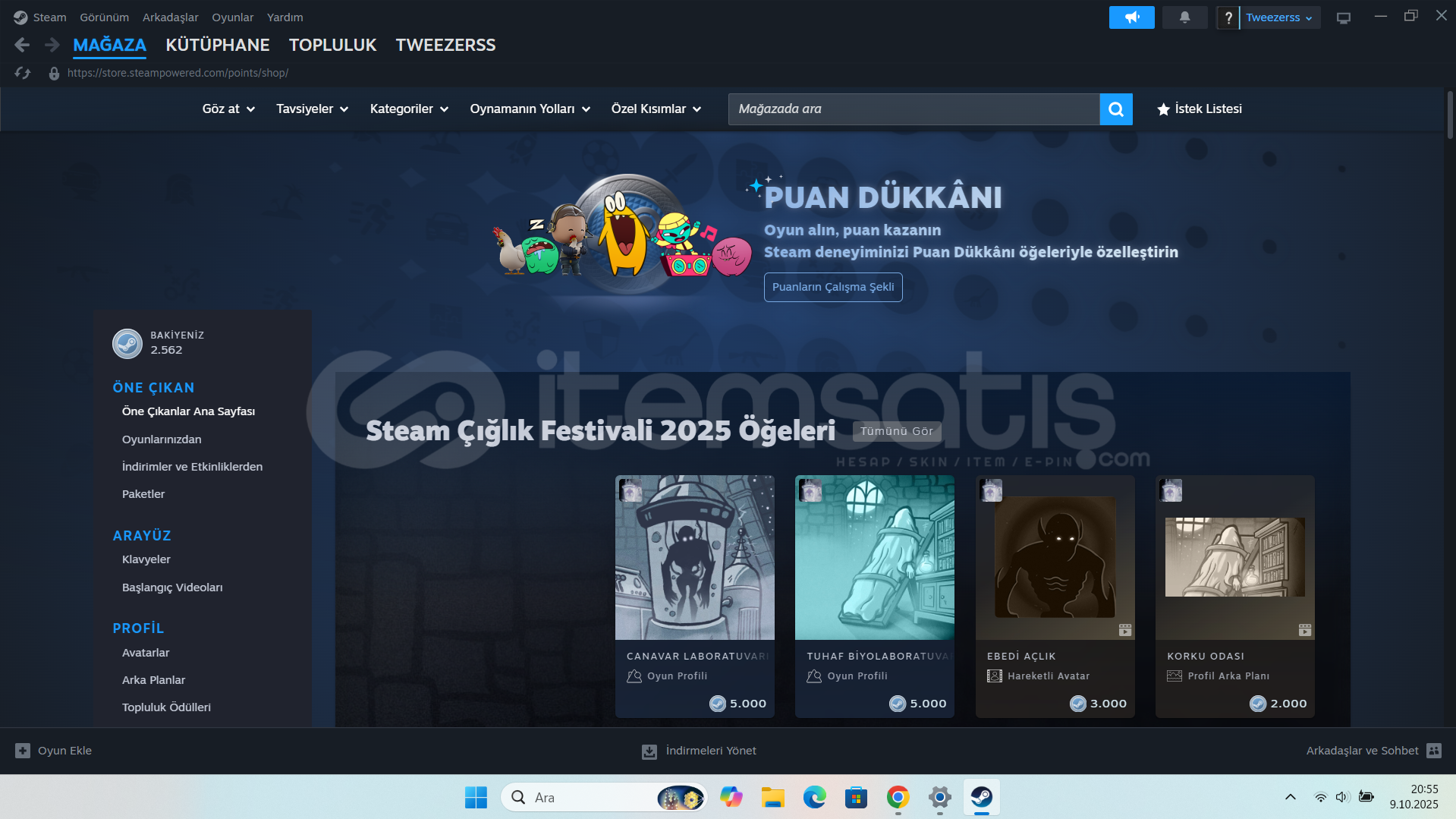Expand the Göz at dropdown
1456x819 pixels.
tap(228, 109)
